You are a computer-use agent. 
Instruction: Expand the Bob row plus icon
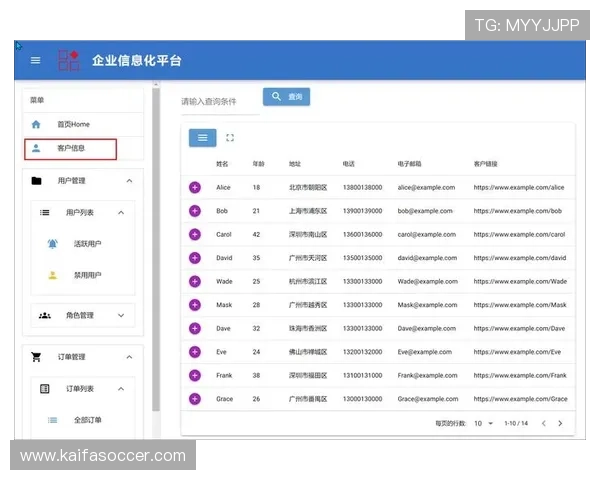(x=195, y=211)
